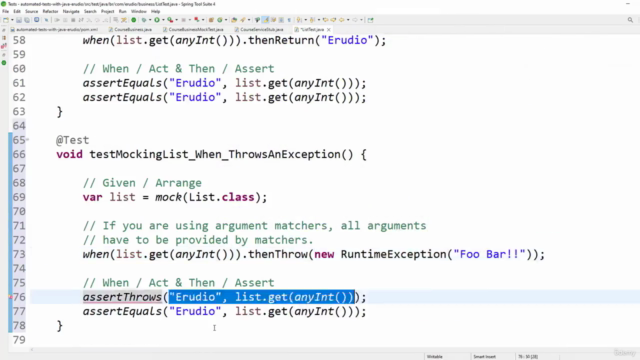Screen dimensions: 640x360
Task: Click the Last Edit Location arrow icon
Action: click(325, 20)
